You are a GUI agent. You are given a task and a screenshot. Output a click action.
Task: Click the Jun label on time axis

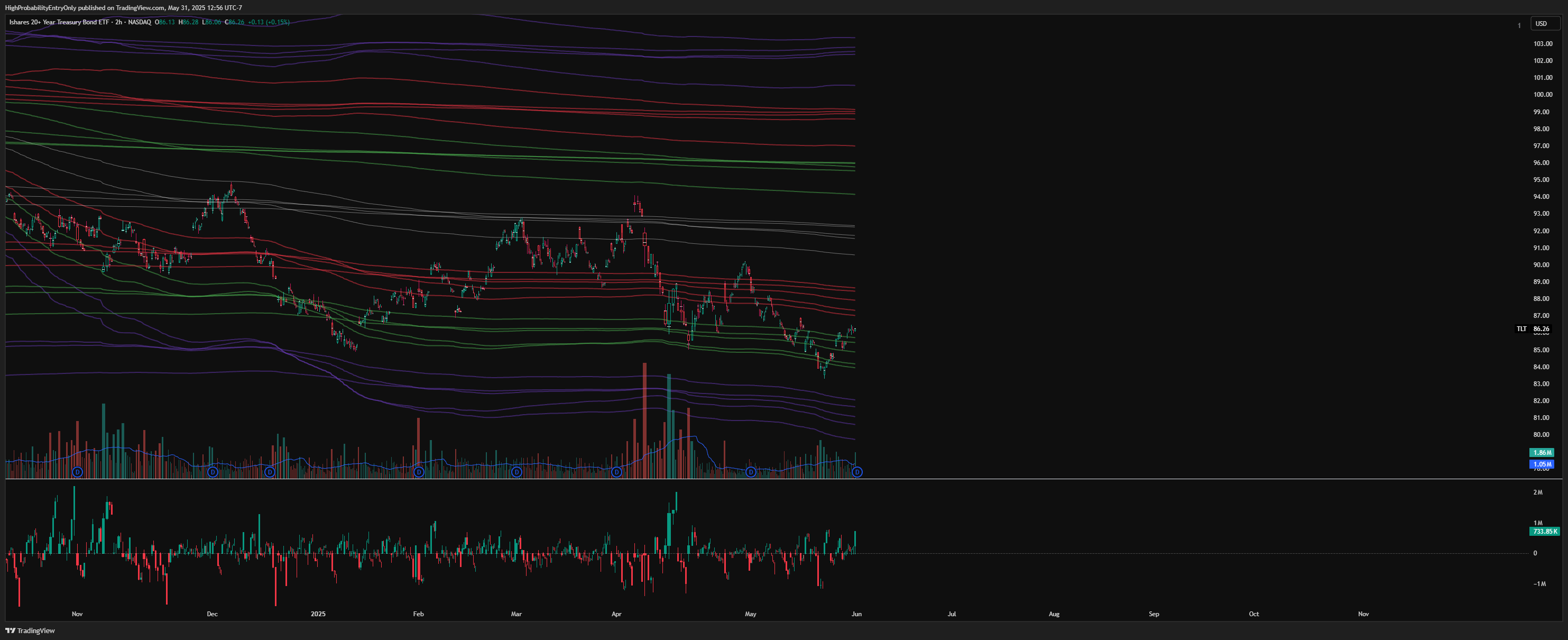click(856, 614)
